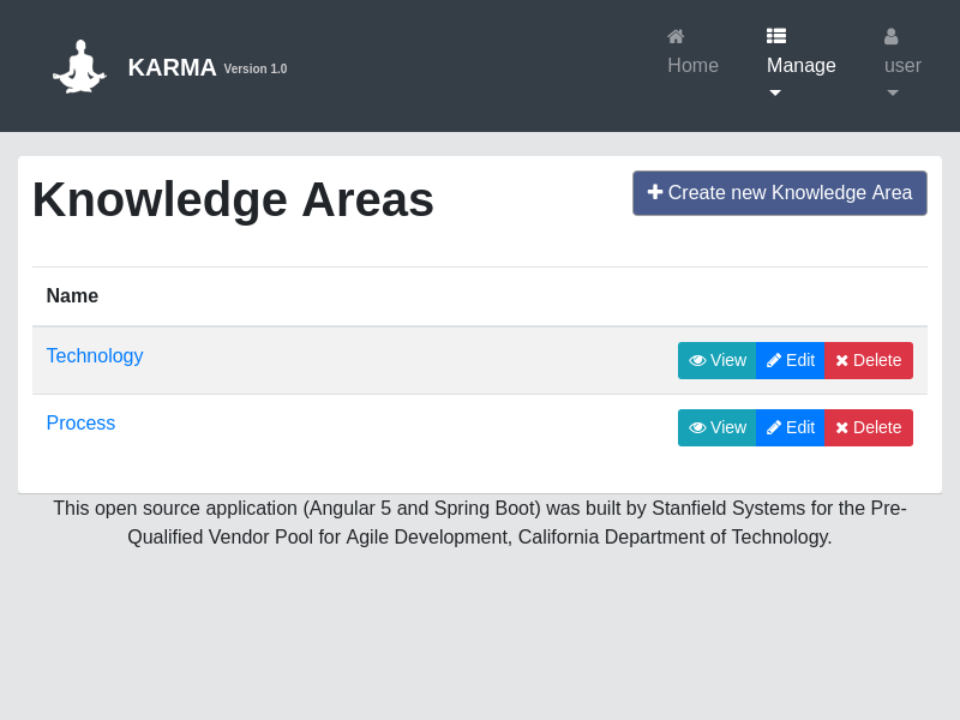The image size is (960, 720).
Task: Click the eye icon in Technology row
Action: tap(697, 361)
